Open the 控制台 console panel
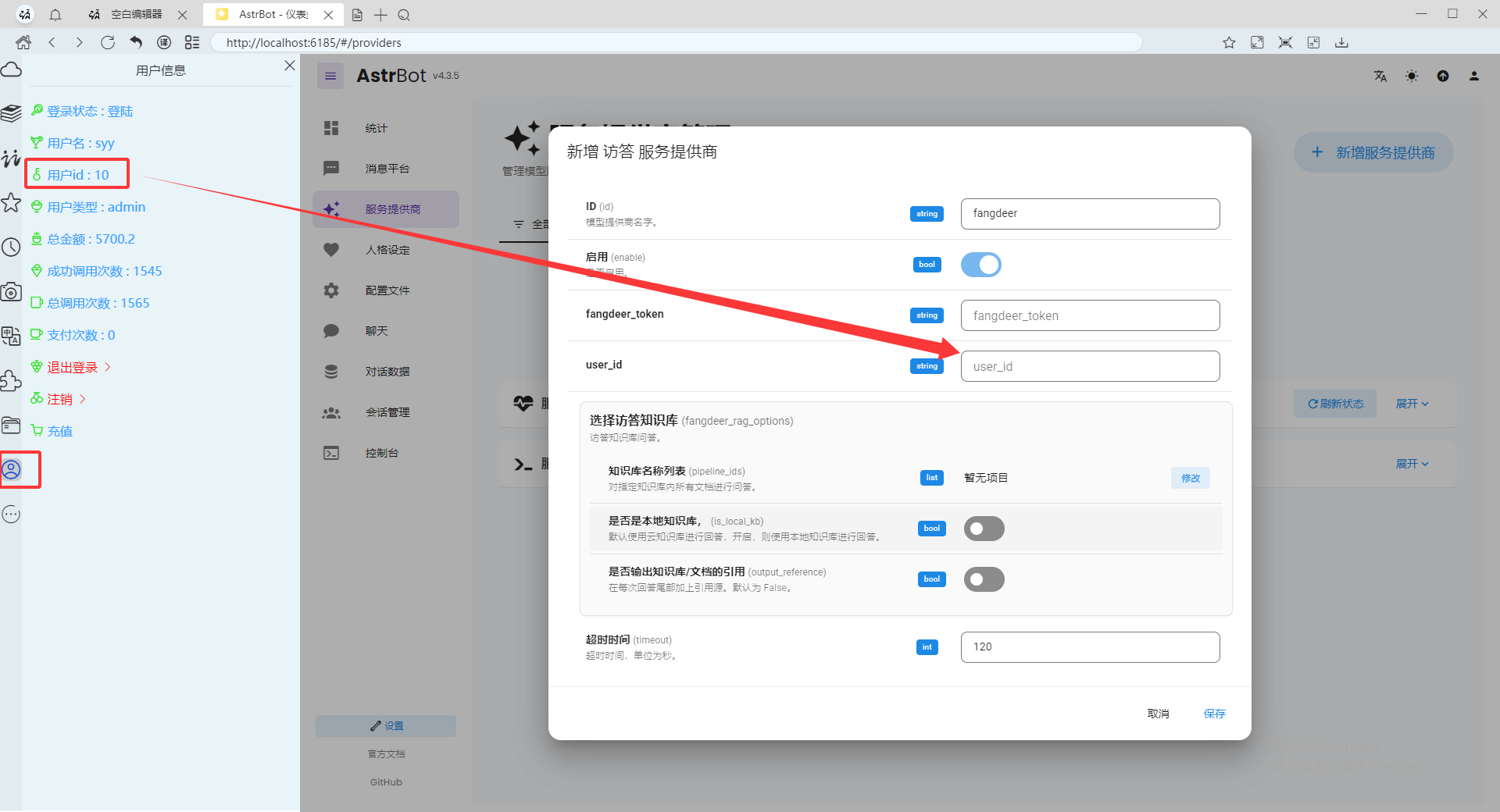This screenshot has width=1500, height=812. point(382,452)
